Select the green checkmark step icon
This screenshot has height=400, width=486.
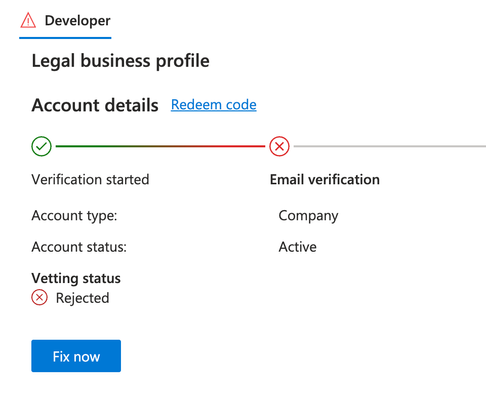(42, 146)
